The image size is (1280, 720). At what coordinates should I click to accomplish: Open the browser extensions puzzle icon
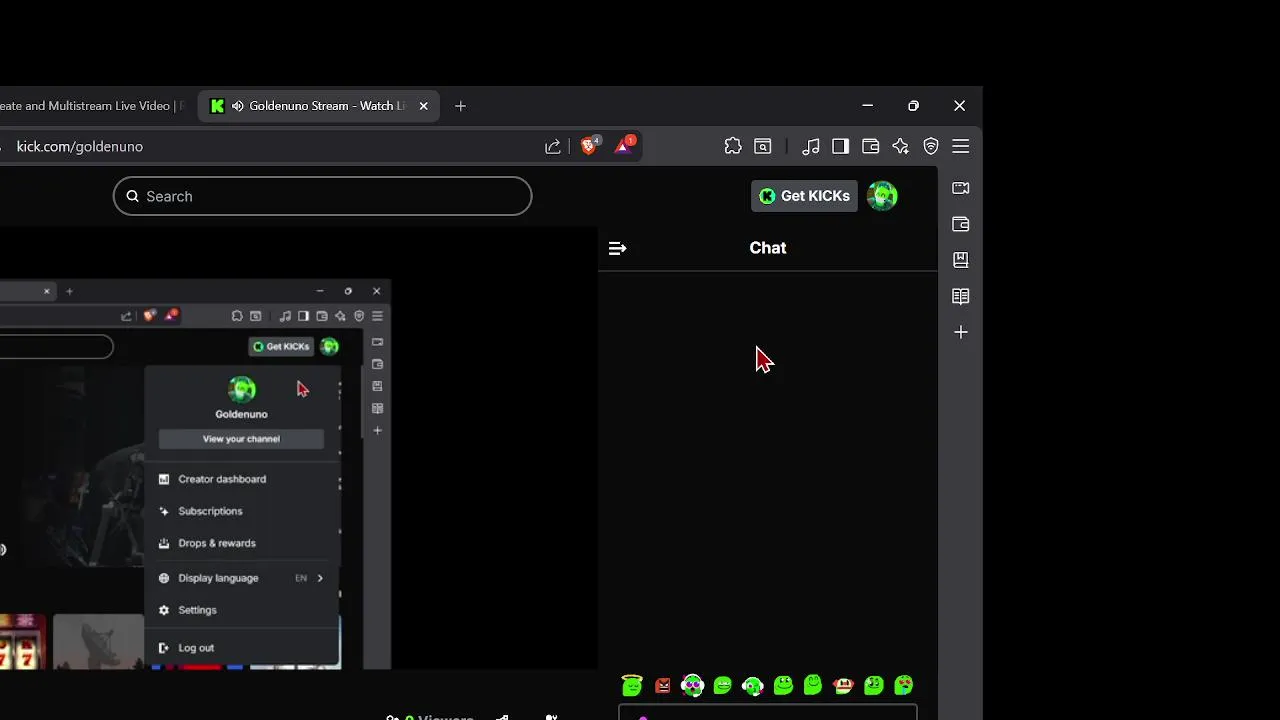(733, 146)
